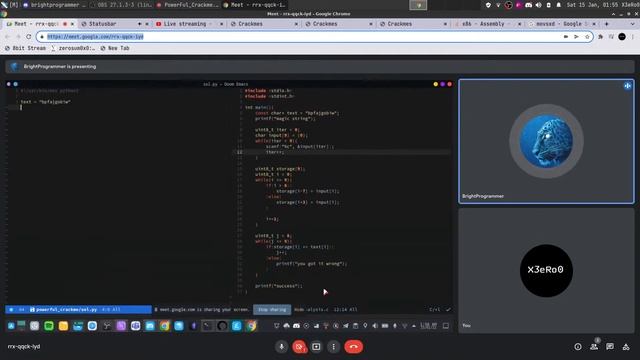Switch to the x86 Assembly tab

488,24
